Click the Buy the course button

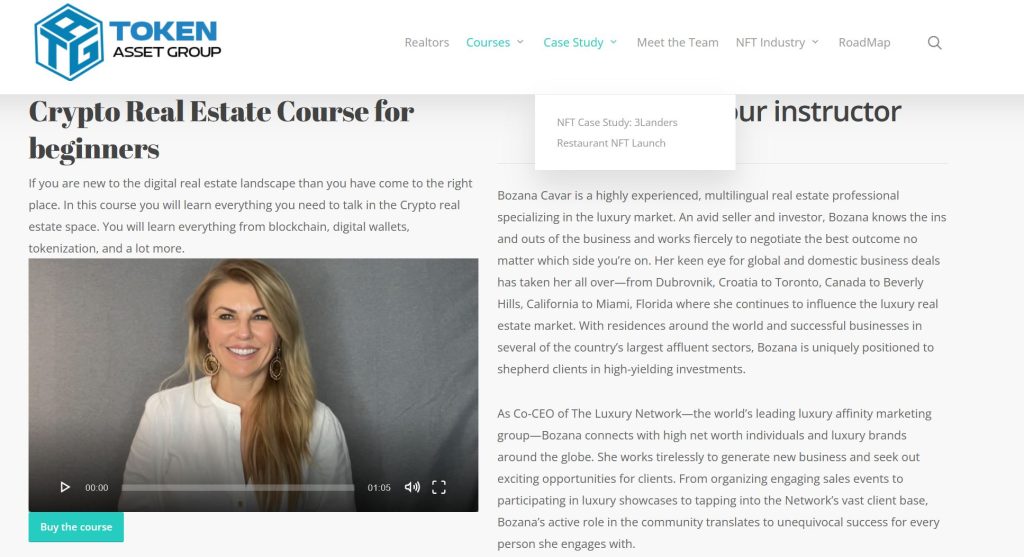(x=76, y=527)
